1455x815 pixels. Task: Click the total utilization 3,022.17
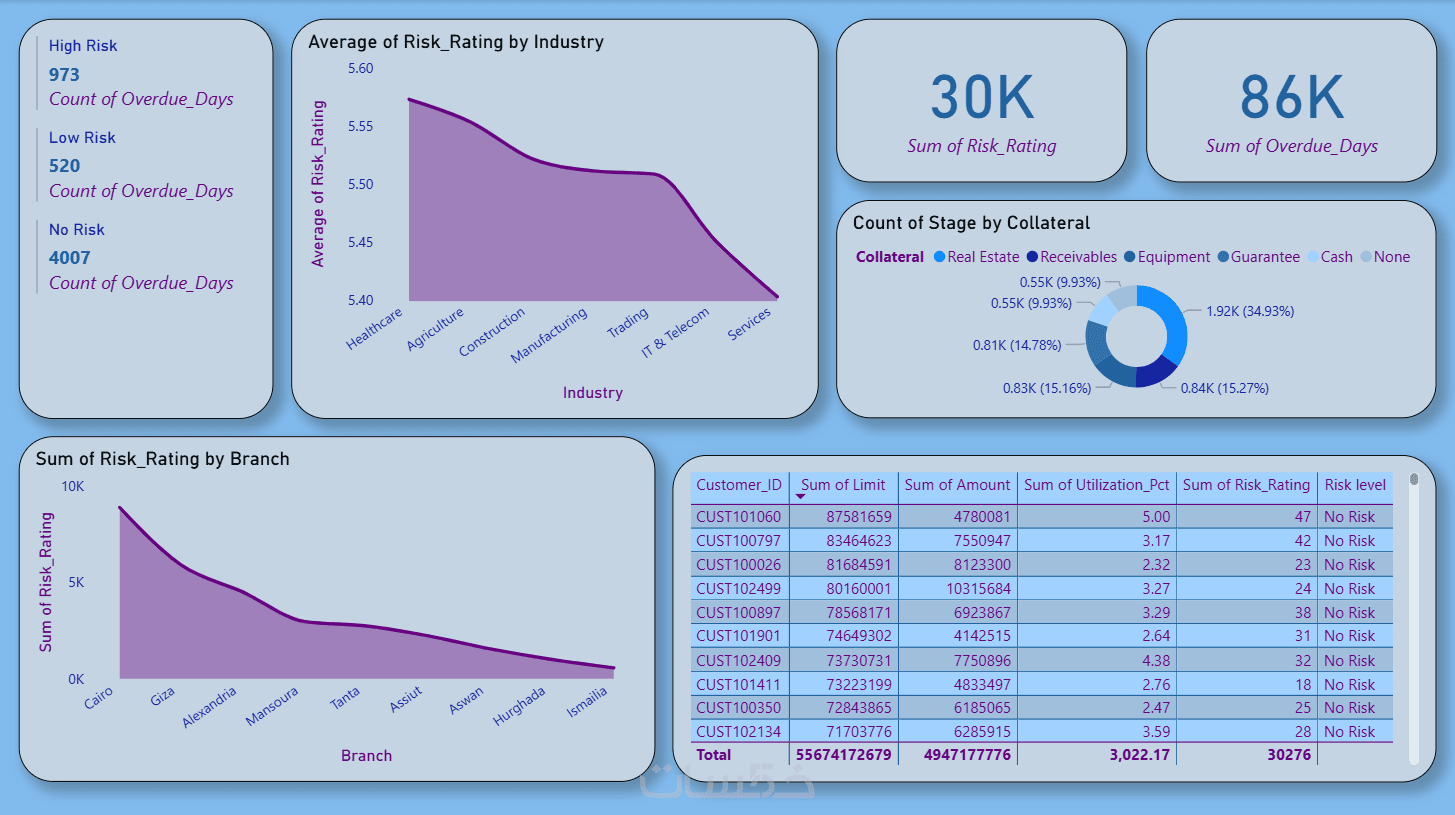(x=1139, y=755)
